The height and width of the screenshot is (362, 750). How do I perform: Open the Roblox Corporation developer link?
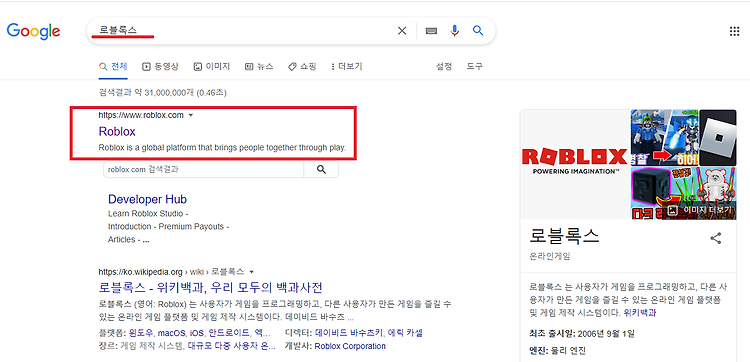pos(350,346)
